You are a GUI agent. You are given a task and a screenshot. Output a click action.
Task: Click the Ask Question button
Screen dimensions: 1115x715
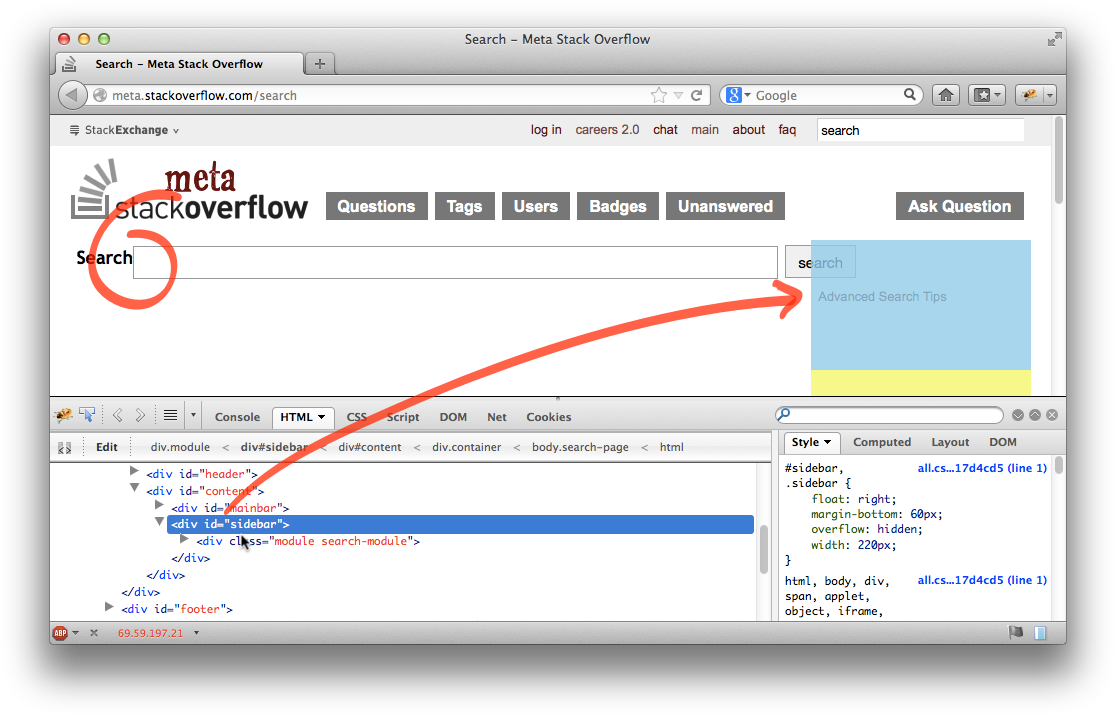[959, 206]
